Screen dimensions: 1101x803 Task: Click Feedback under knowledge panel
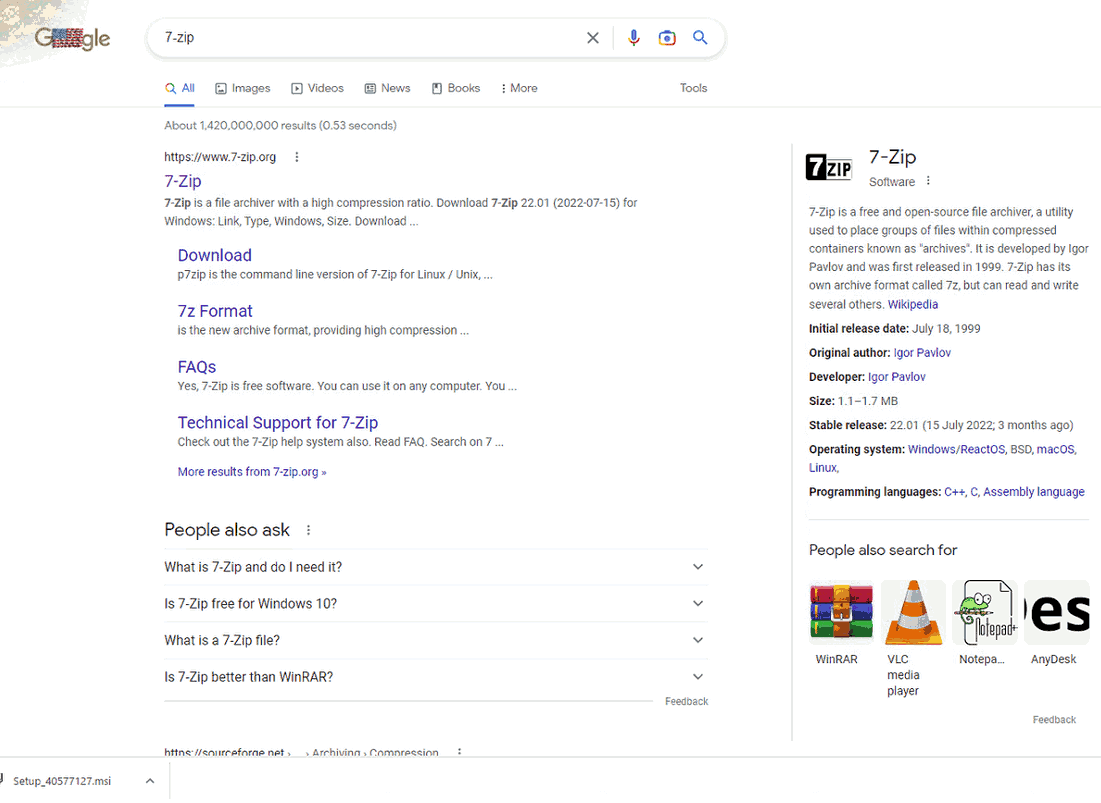[x=1054, y=719]
